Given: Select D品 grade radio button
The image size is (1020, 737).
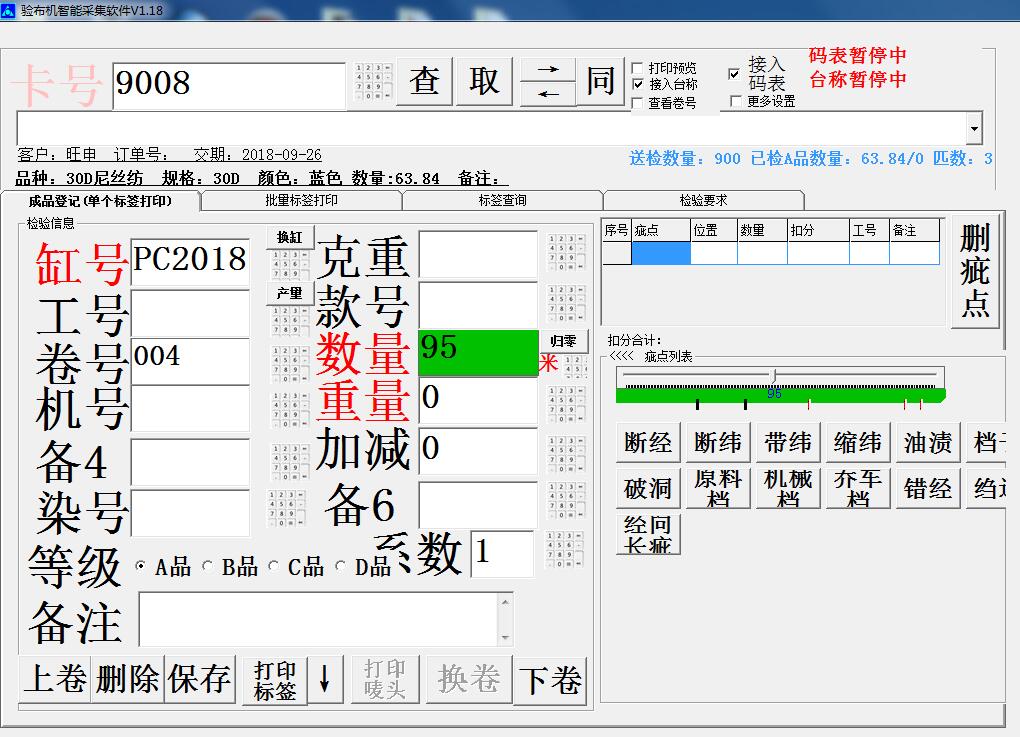Looking at the screenshot, I should tap(340, 566).
